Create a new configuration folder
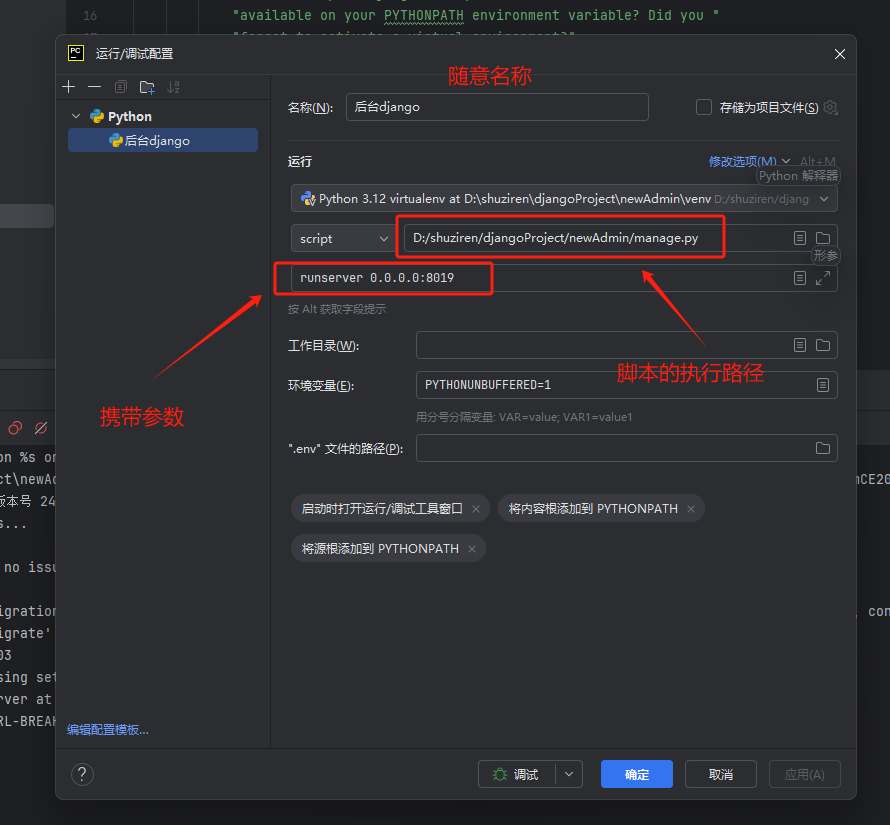 point(147,87)
